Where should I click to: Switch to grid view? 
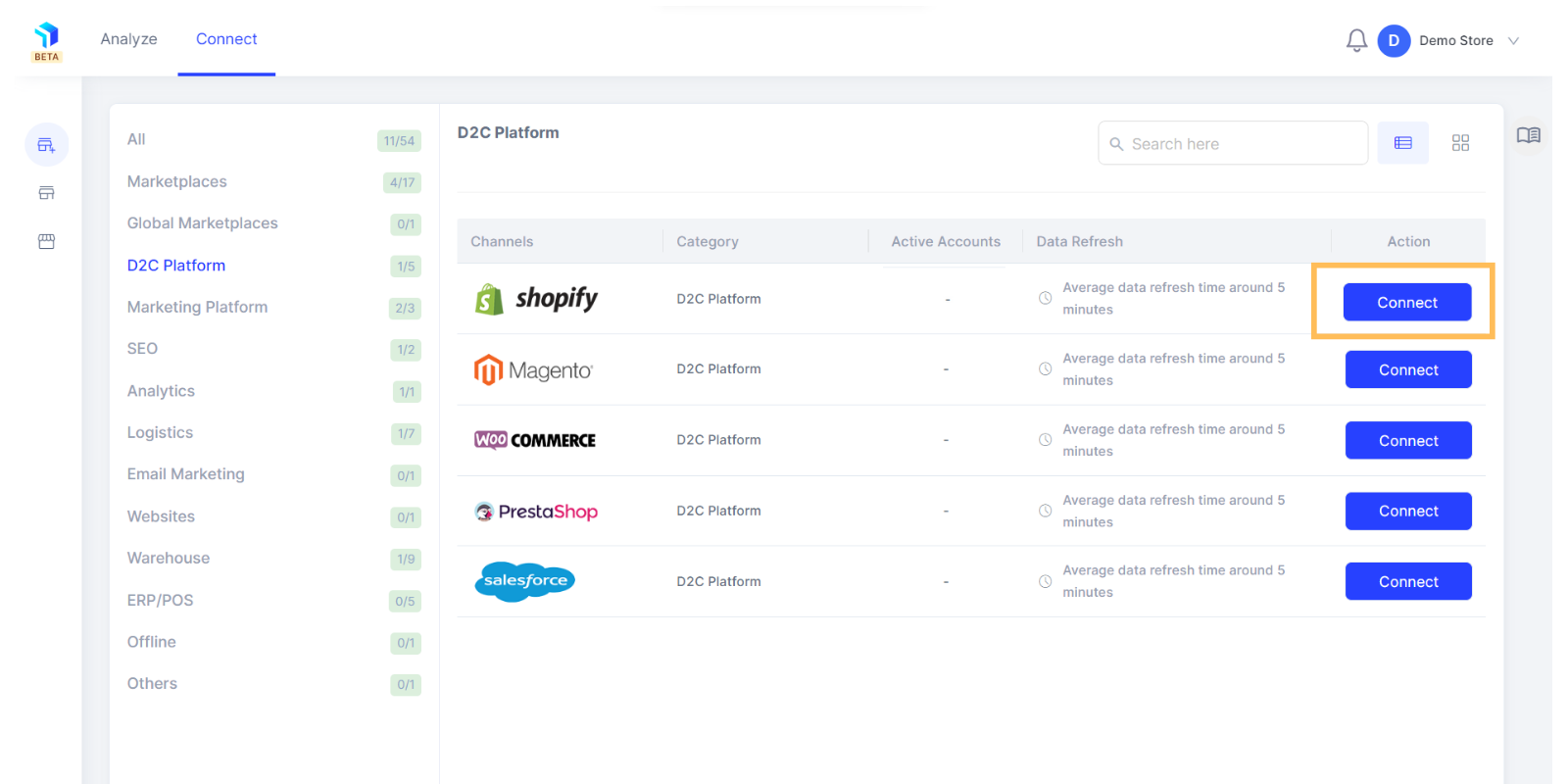1460,143
